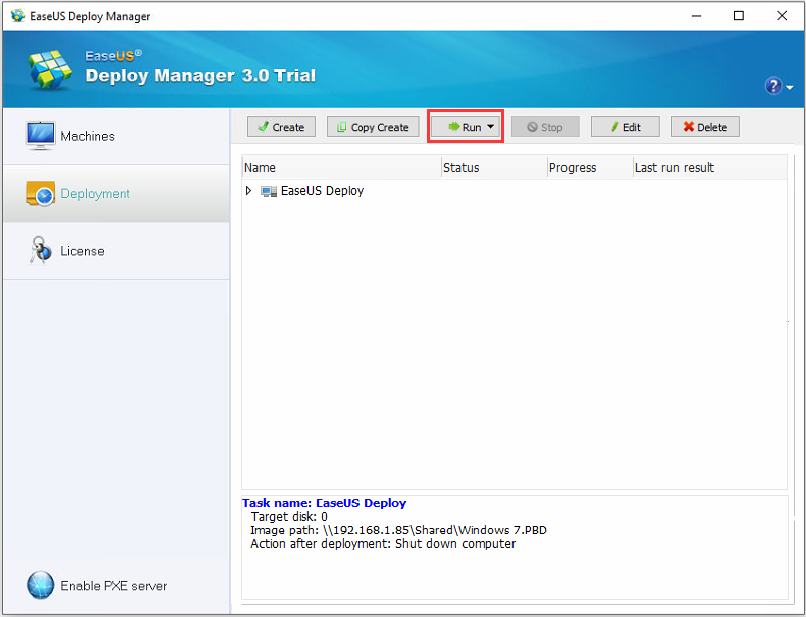This screenshot has width=806, height=617.
Task: Open the help menu dropdown arrow
Action: (x=790, y=88)
